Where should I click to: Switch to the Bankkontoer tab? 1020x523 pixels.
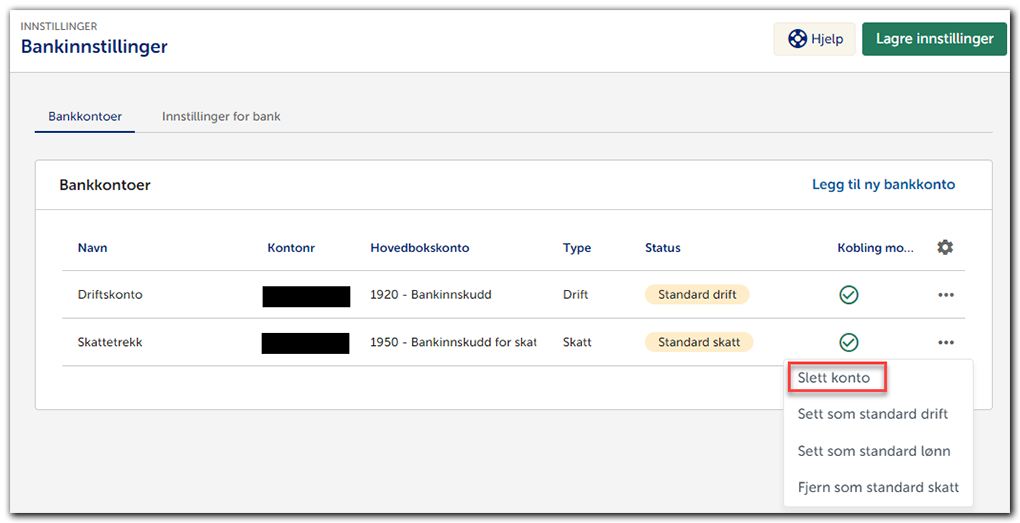coord(85,116)
